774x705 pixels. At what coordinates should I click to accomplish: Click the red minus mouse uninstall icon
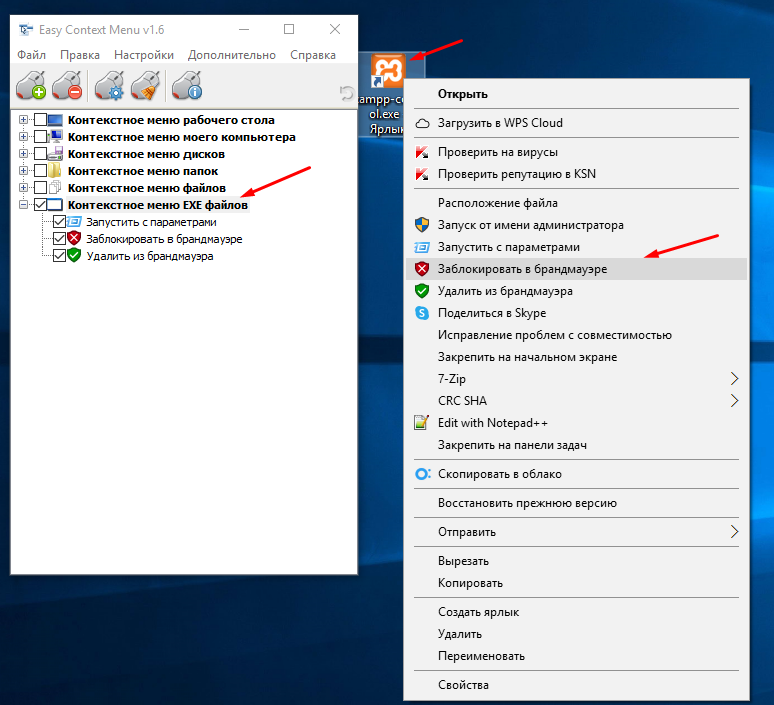tap(67, 85)
